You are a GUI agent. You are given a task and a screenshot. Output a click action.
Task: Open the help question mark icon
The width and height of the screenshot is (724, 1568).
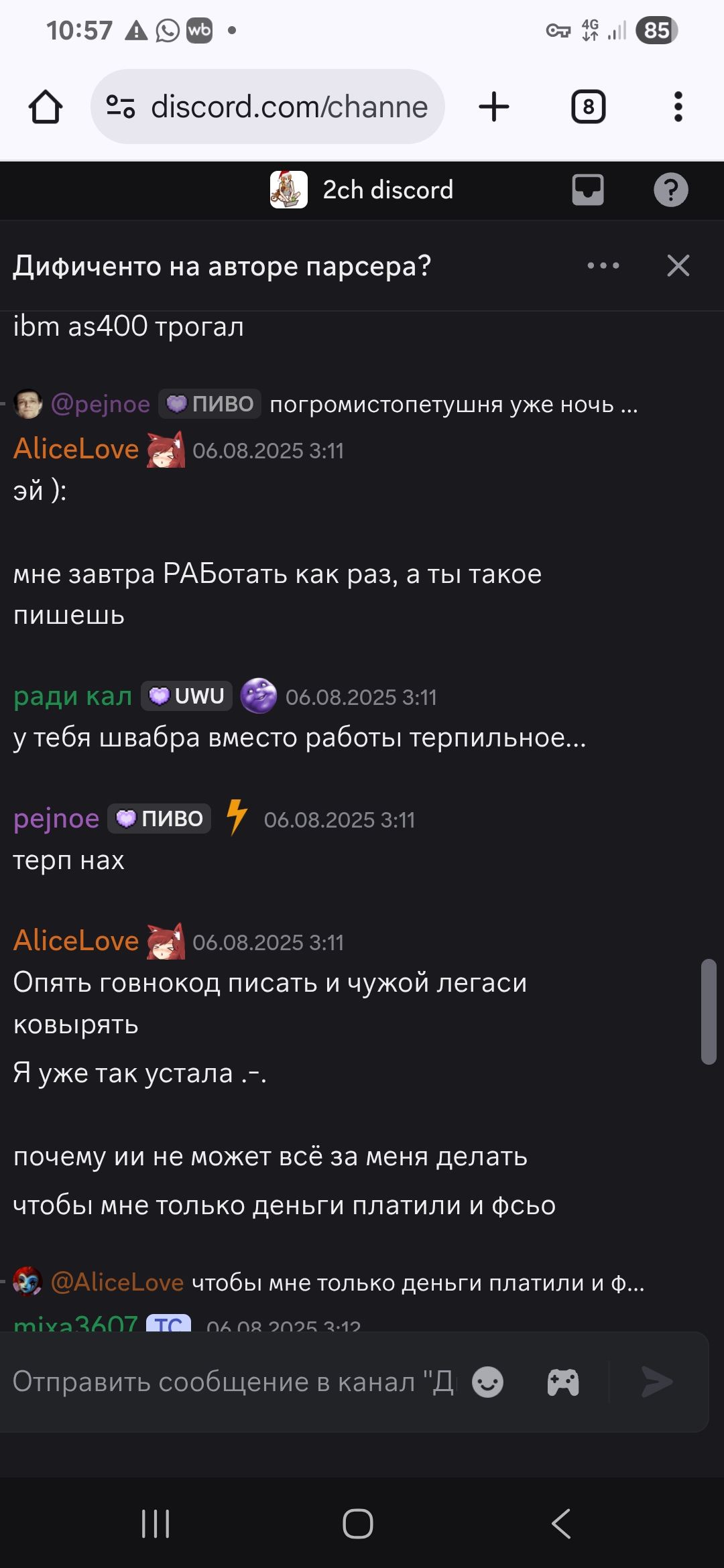(671, 190)
